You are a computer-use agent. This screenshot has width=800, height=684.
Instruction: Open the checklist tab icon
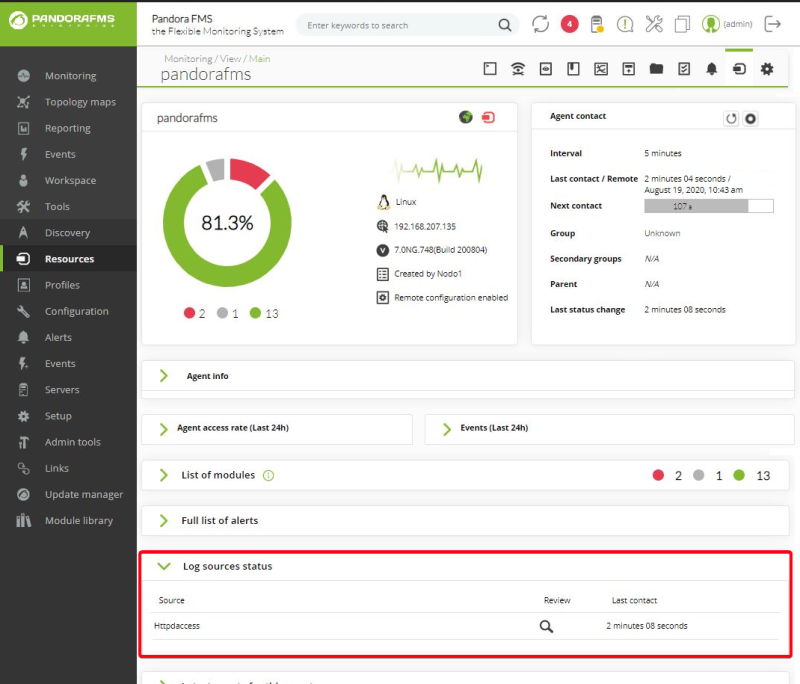click(x=684, y=69)
